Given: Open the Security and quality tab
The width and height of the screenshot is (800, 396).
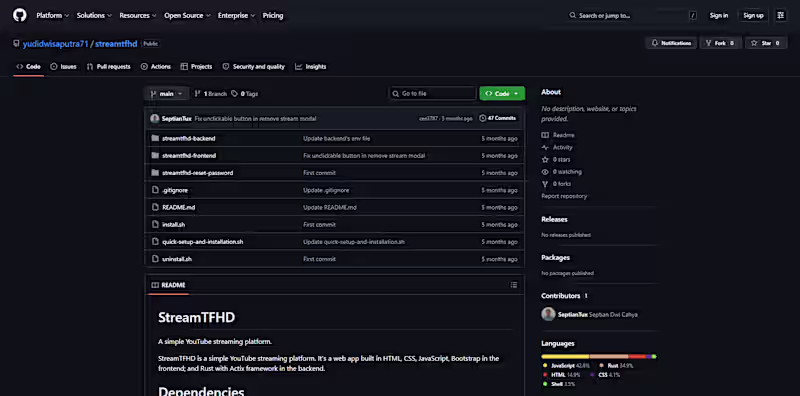Looking at the screenshot, I should 254,66.
